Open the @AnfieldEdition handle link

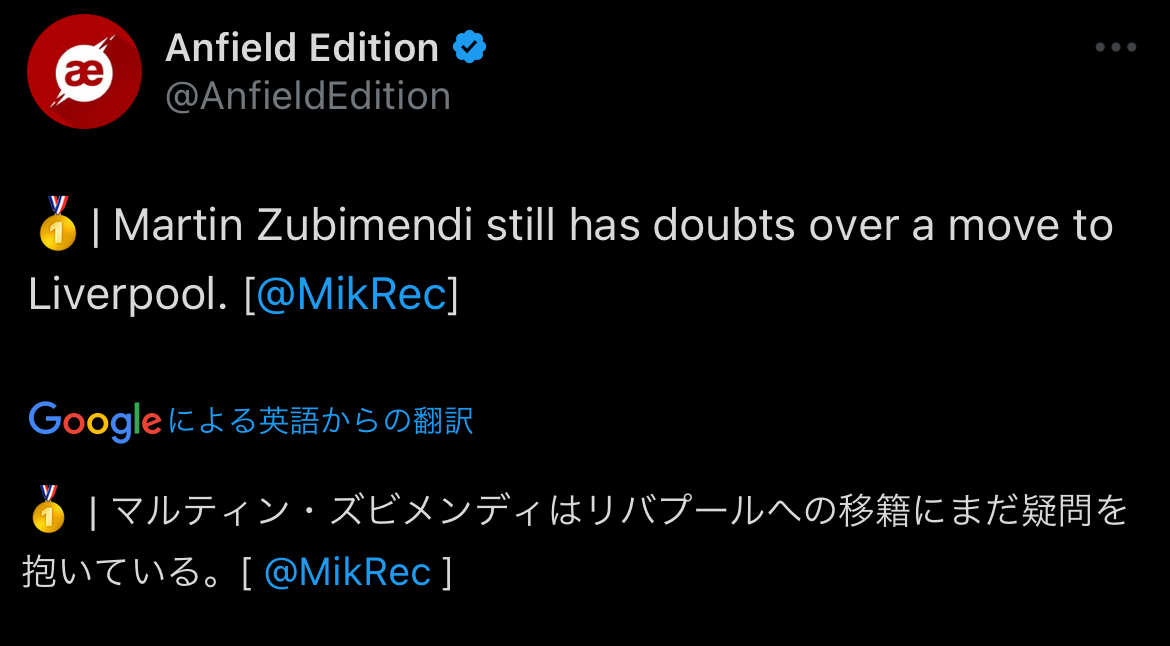click(x=308, y=97)
